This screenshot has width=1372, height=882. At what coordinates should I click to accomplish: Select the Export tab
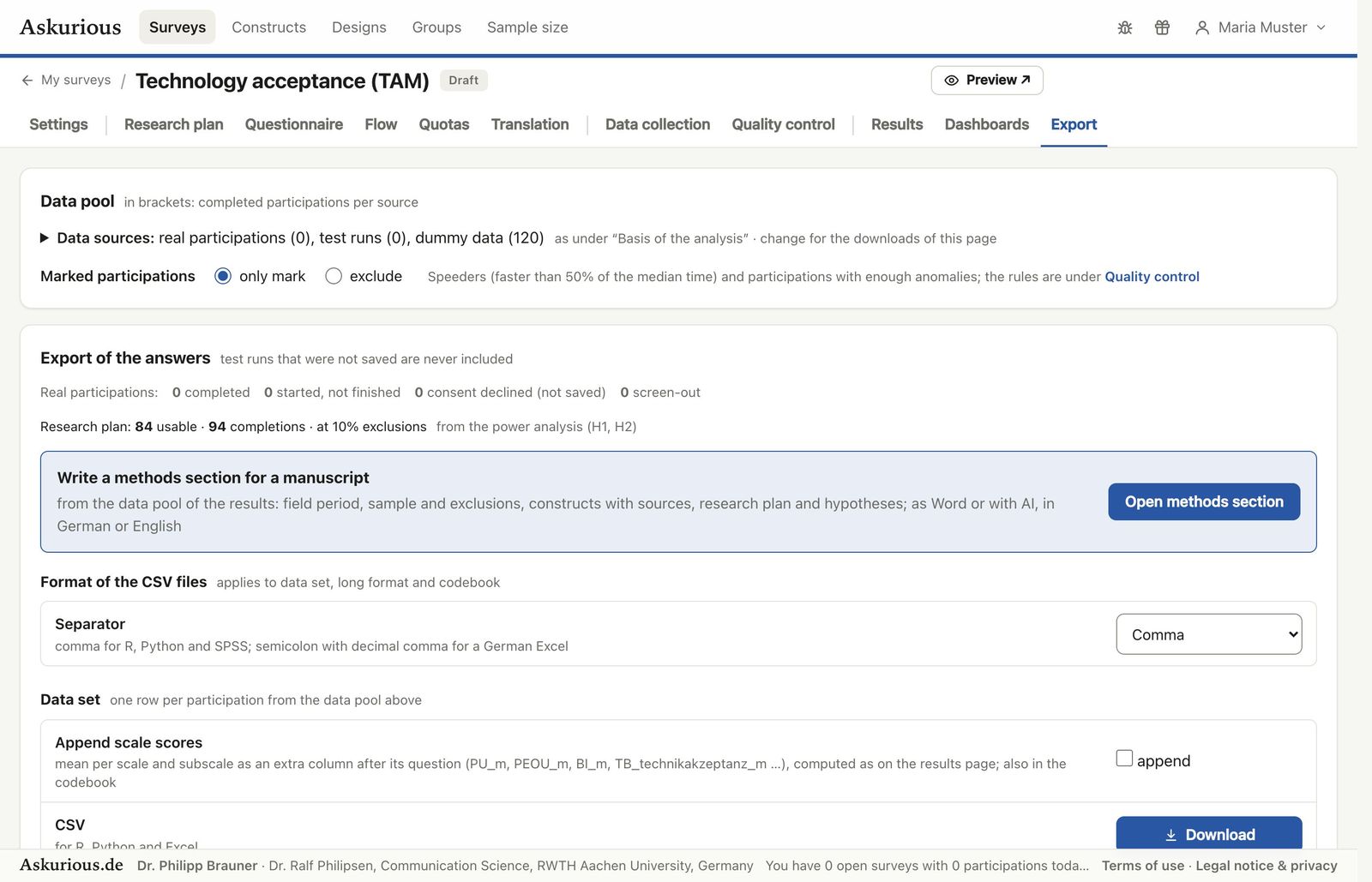click(1074, 124)
